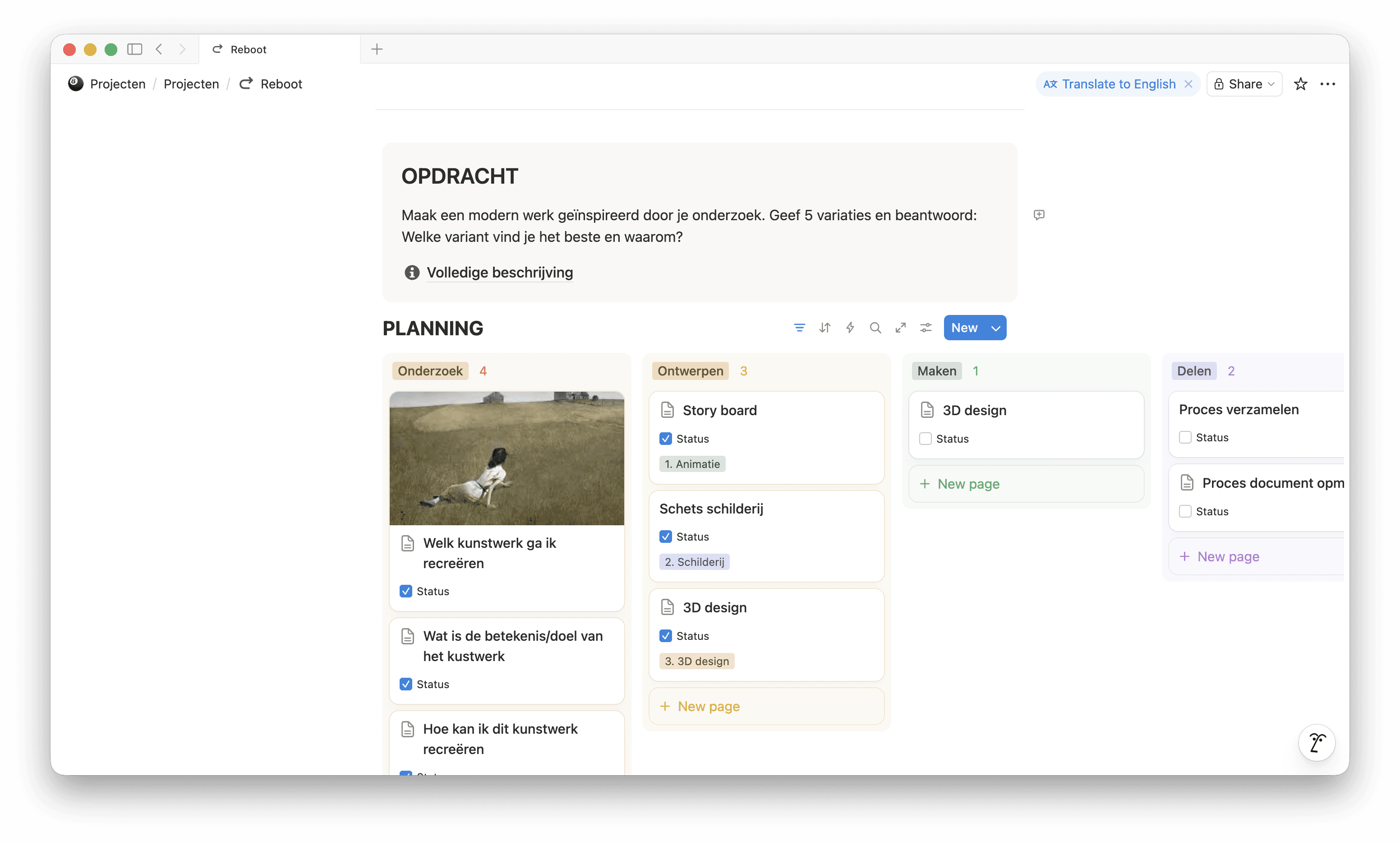Image resolution: width=1400 pixels, height=842 pixels.
Task: Add a comment on the Opdracht block
Action: pyautogui.click(x=1039, y=215)
